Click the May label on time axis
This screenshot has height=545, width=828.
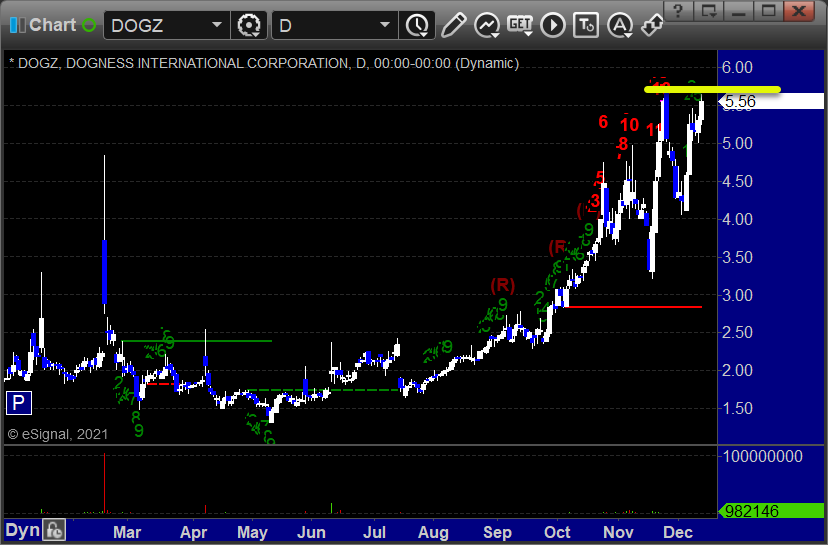(252, 532)
